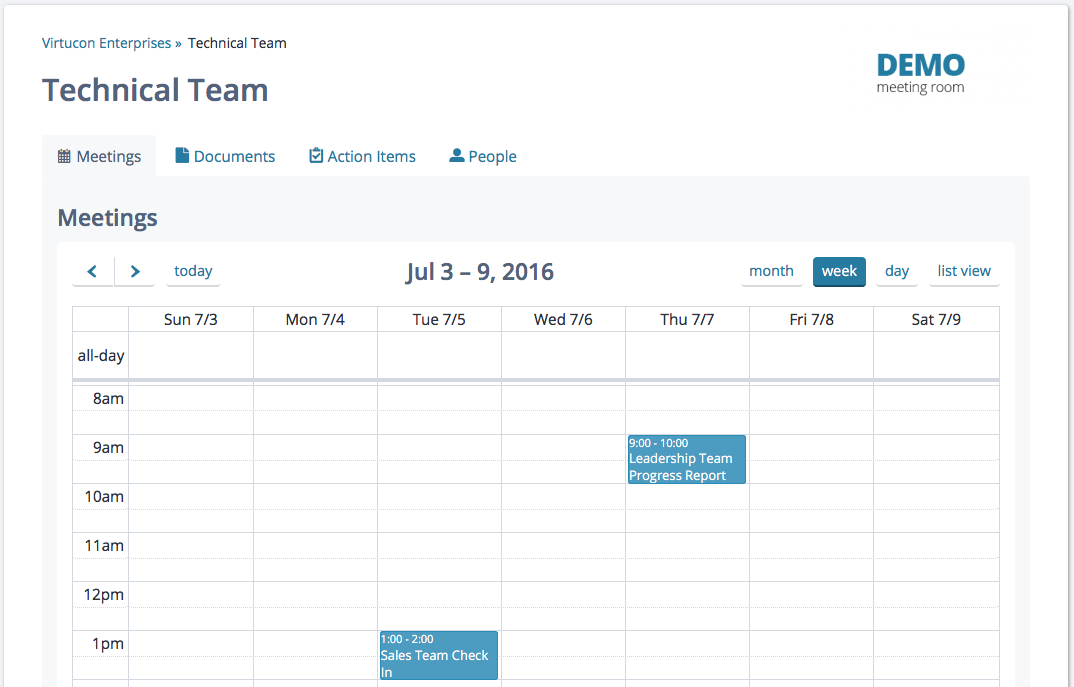Screen dimensions: 1074x687
Task: Click the document page icon beside Documents
Action: [x=183, y=156]
